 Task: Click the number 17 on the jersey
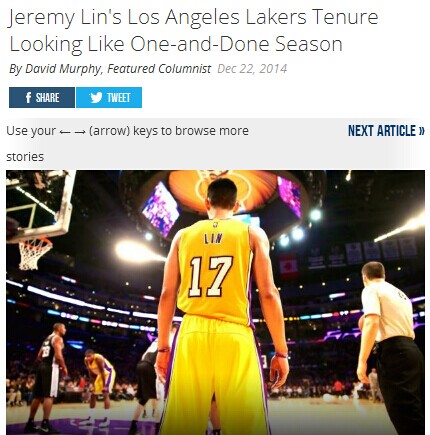pos(210,276)
